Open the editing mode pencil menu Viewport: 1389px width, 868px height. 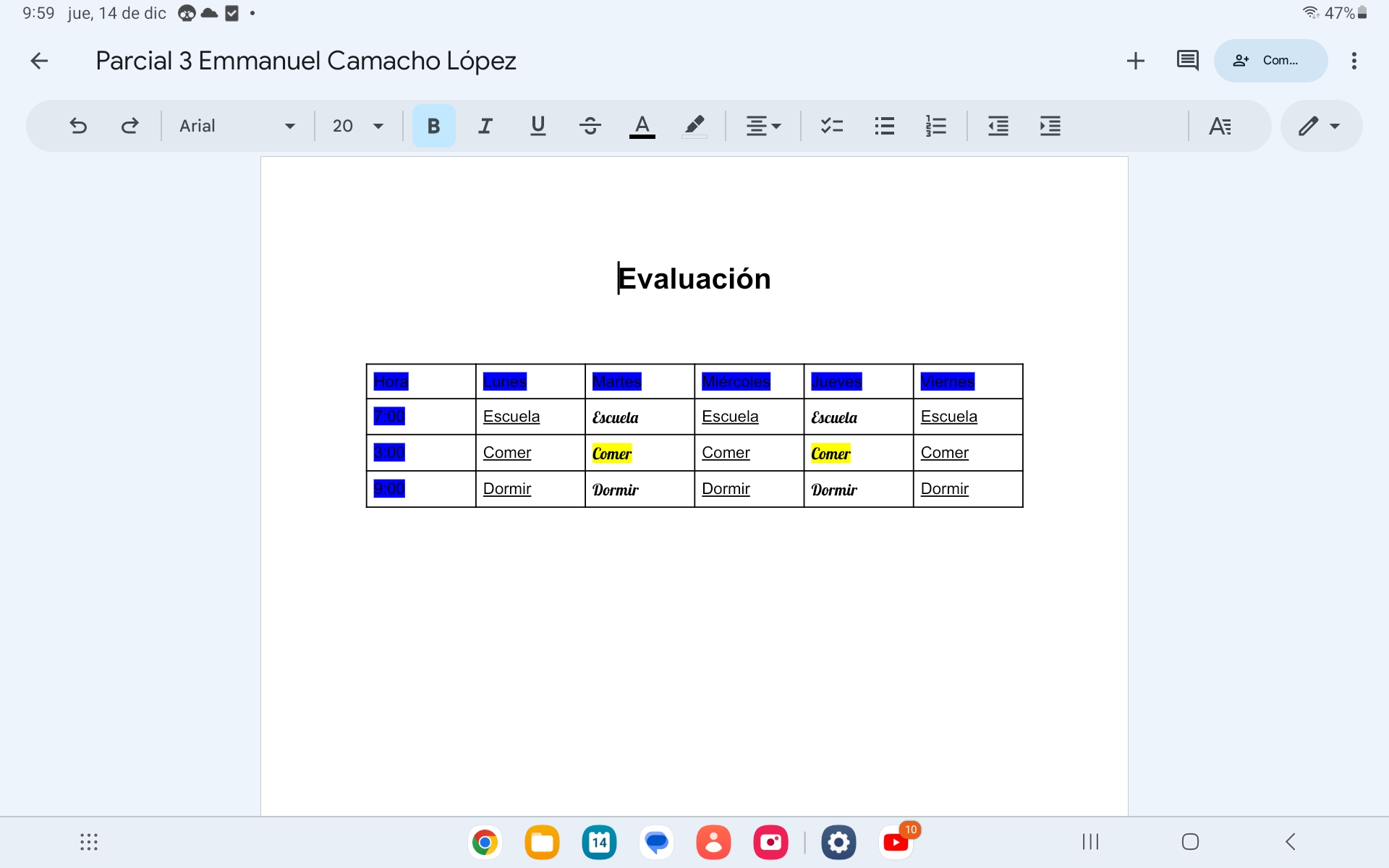pos(1320,126)
